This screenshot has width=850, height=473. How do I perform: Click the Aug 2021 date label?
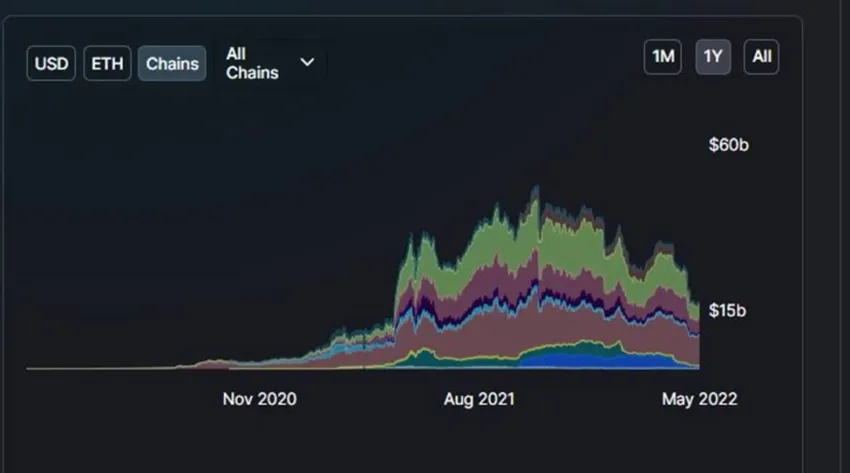coord(479,399)
